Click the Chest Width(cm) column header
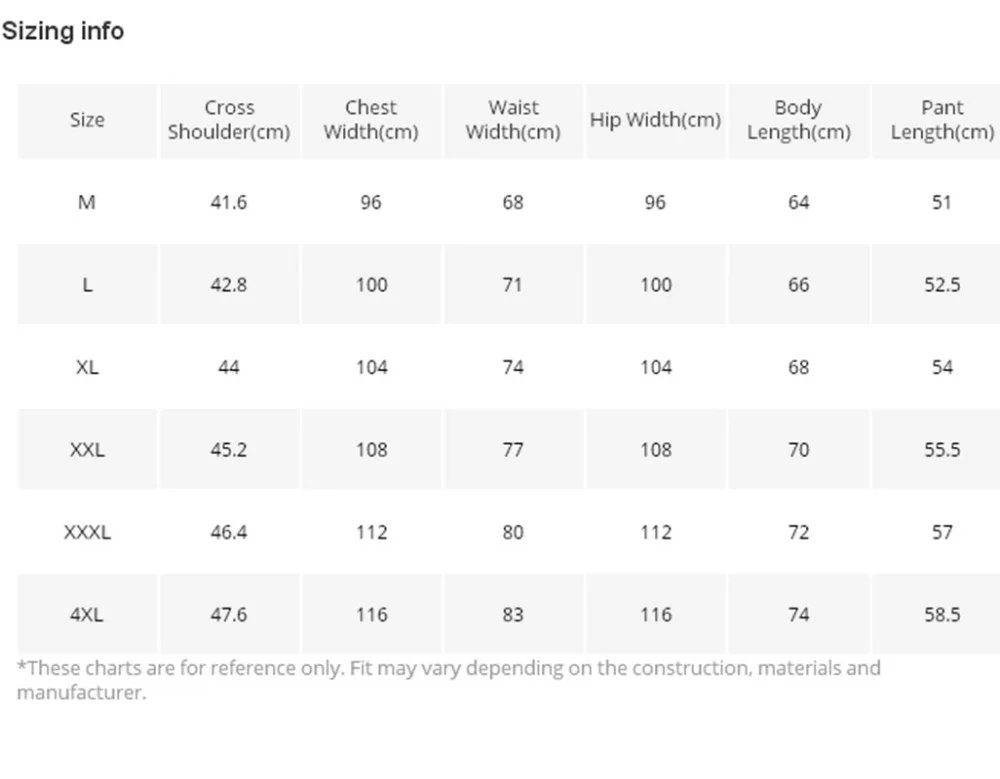Screen dimensions: 1000x779 pos(371,120)
